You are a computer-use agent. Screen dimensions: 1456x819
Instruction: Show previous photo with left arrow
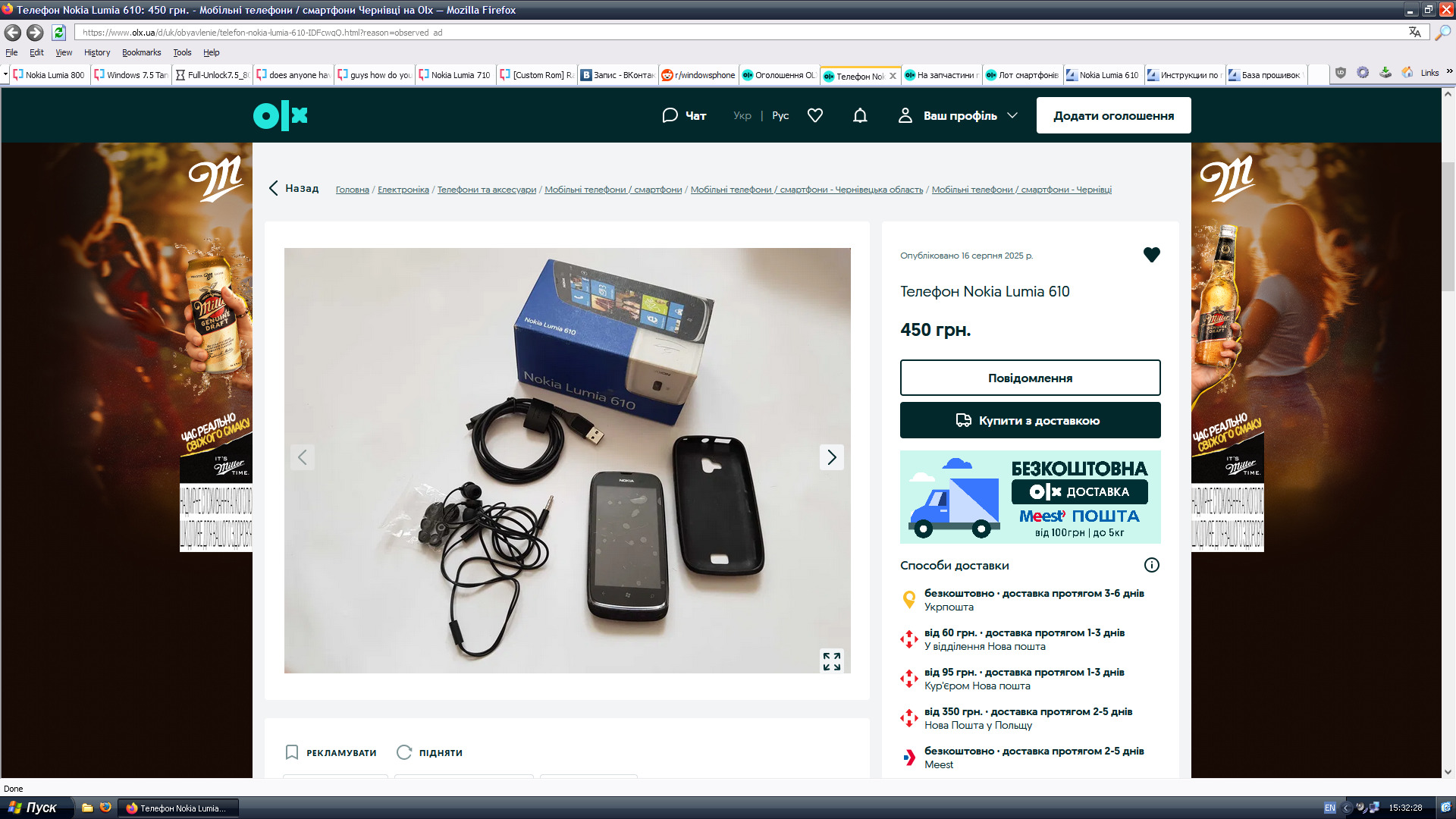[x=302, y=457]
